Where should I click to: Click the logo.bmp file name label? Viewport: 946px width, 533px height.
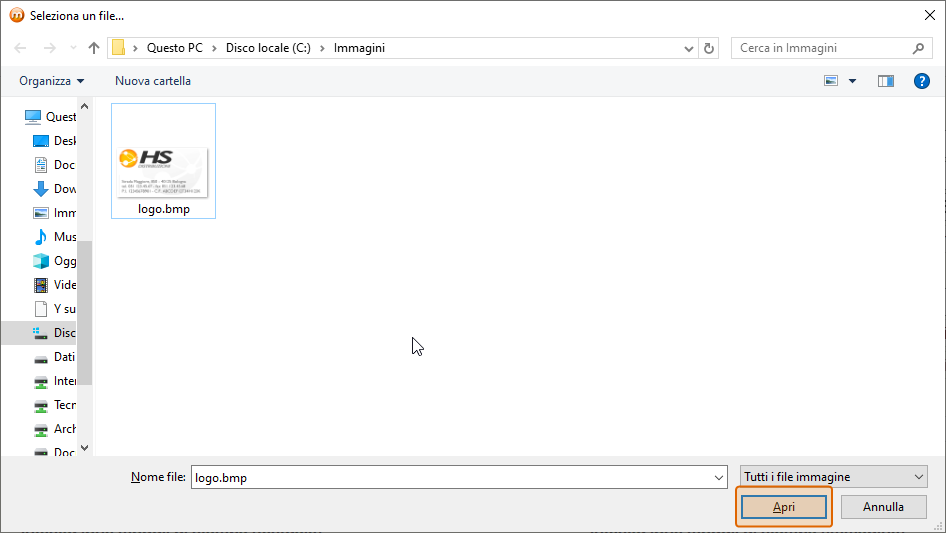point(163,209)
